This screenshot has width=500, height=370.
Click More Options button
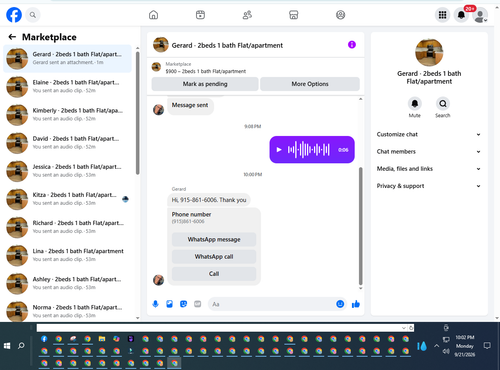pos(310,84)
